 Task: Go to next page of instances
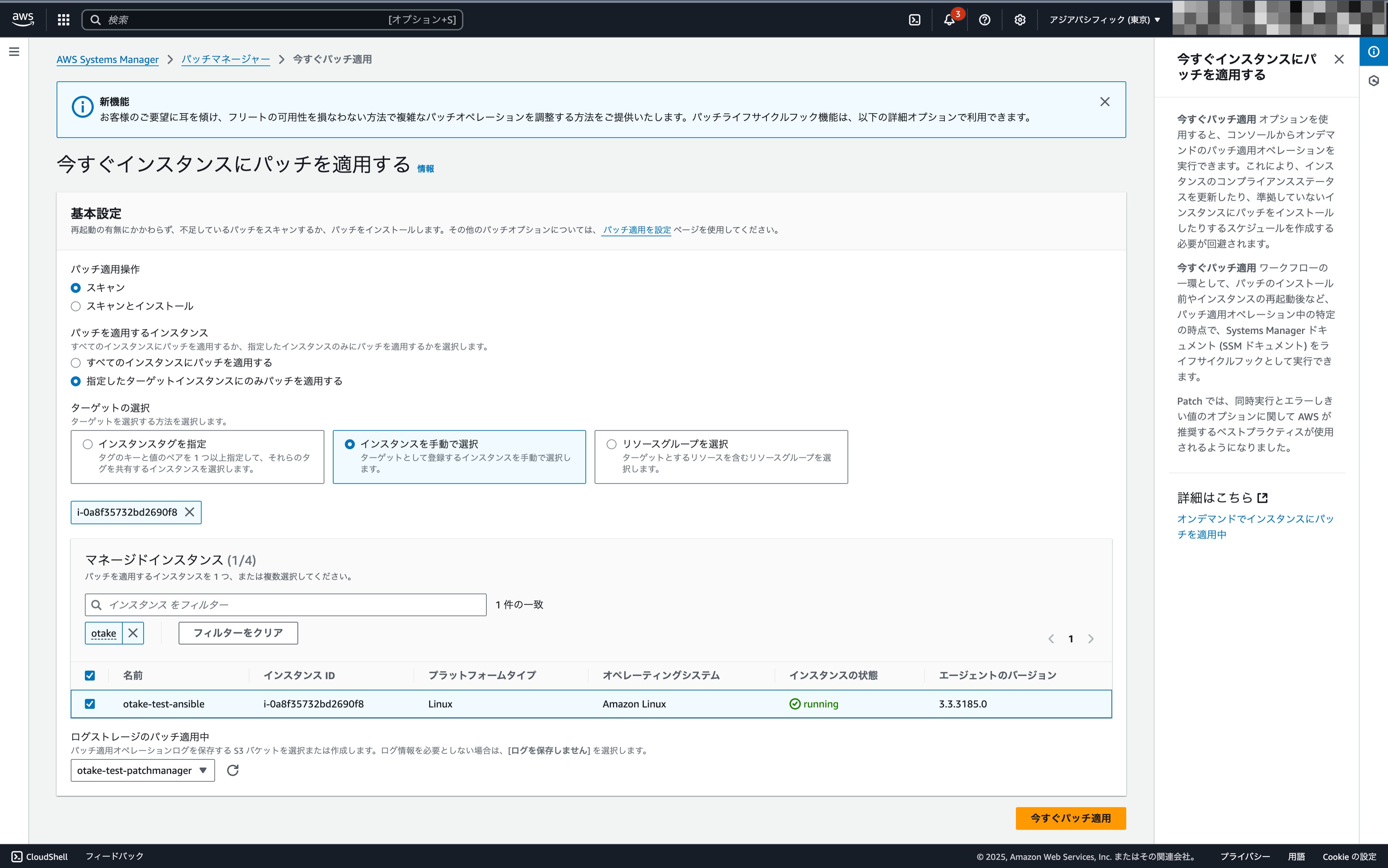[x=1091, y=639]
